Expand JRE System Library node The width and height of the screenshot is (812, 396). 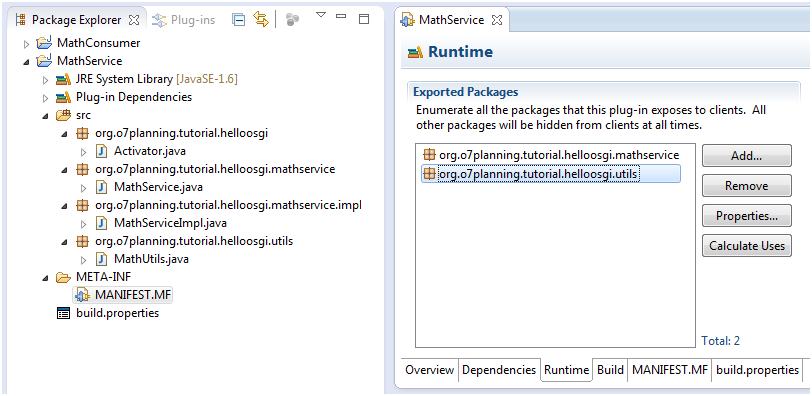[46, 80]
